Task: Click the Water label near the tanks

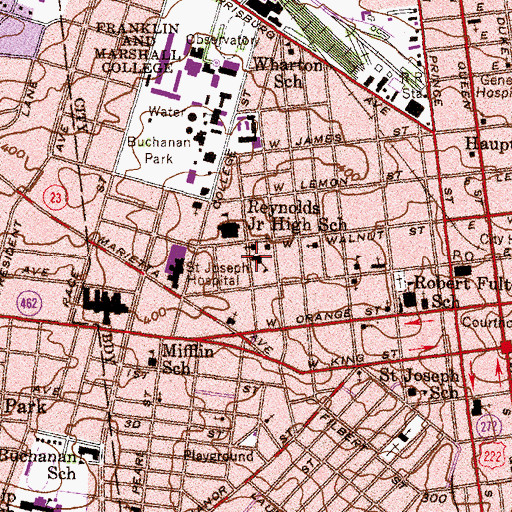Action: pyautogui.click(x=166, y=112)
